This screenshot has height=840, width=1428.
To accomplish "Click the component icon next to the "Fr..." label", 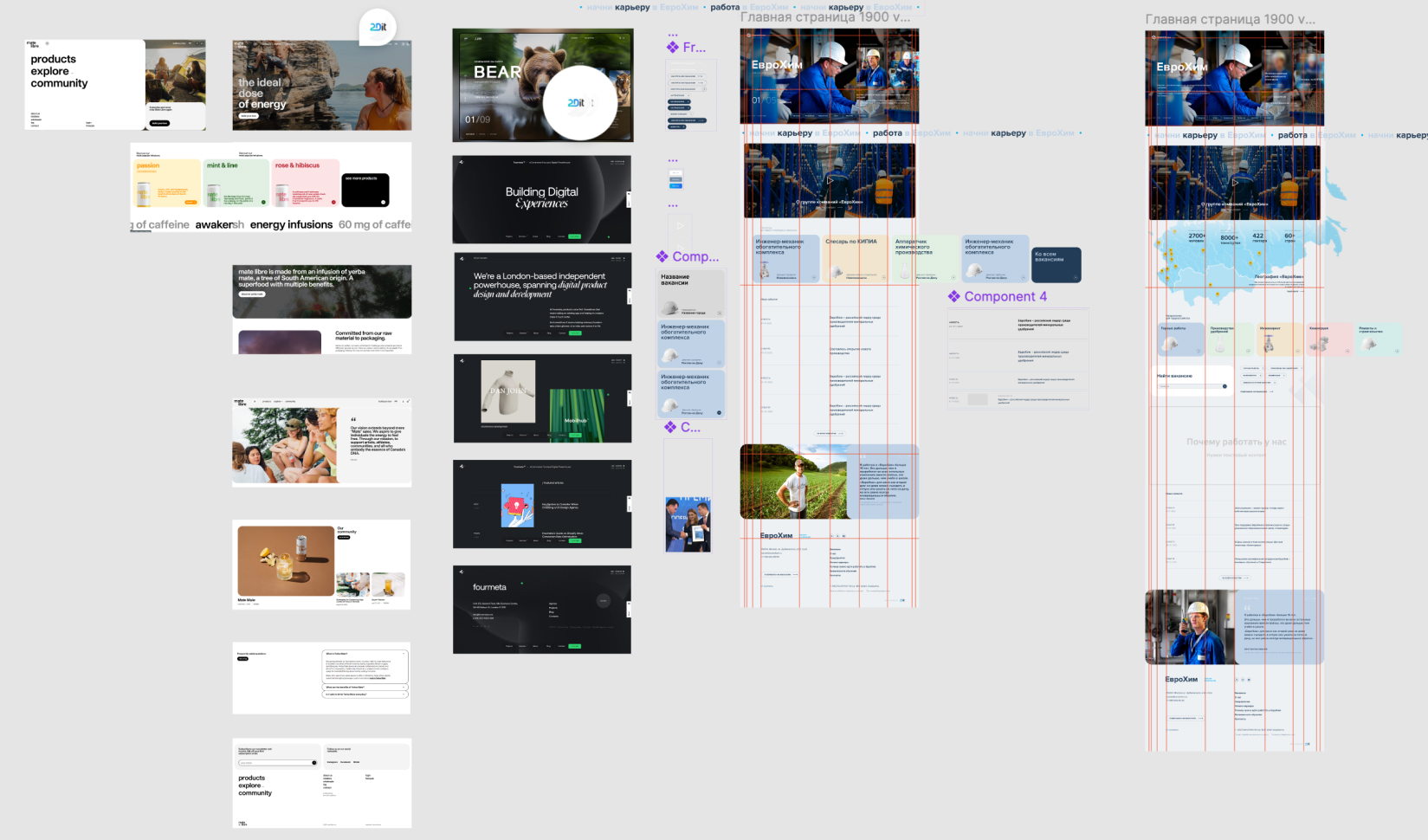I will (x=673, y=48).
